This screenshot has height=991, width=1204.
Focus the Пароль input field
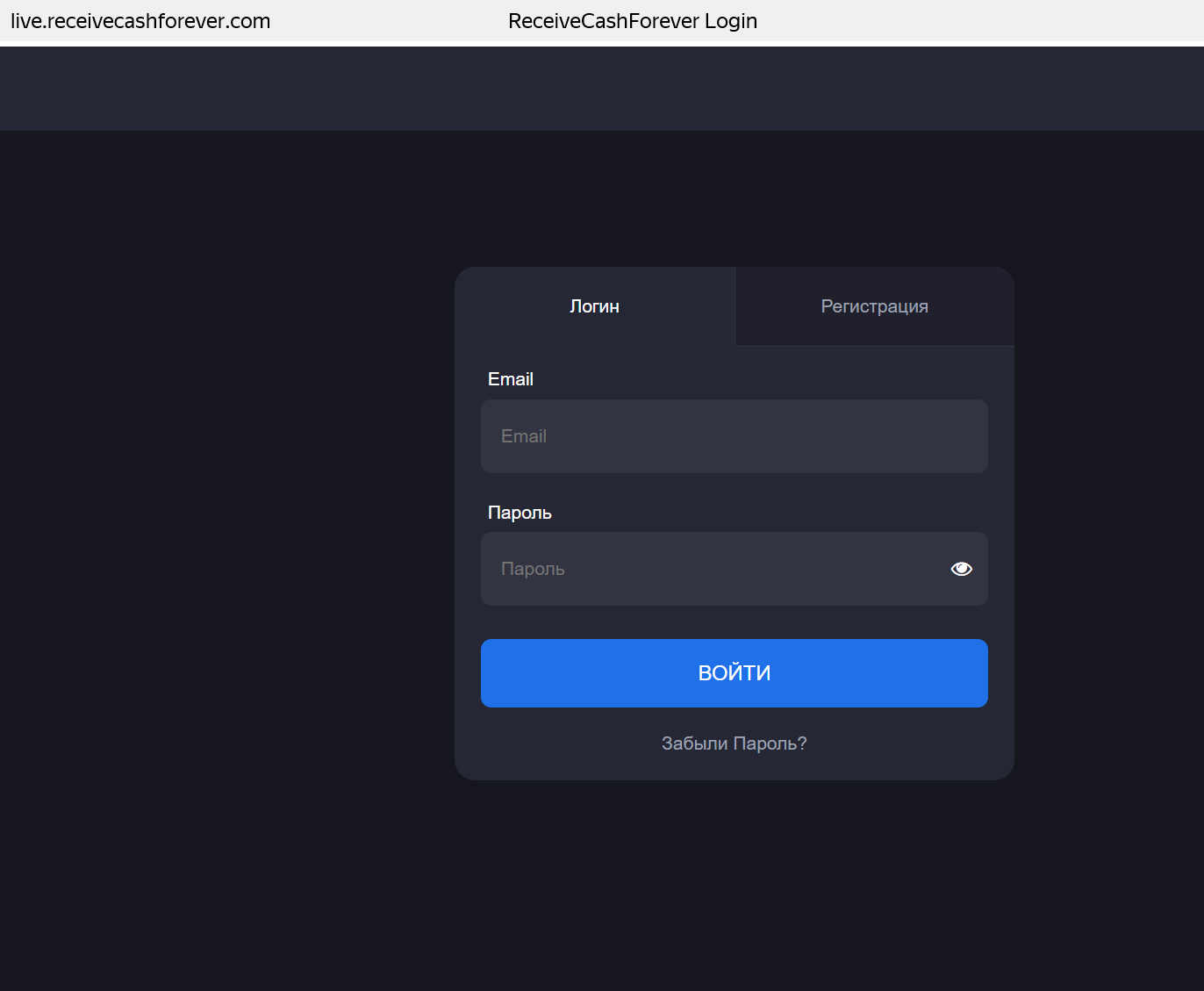711,569
